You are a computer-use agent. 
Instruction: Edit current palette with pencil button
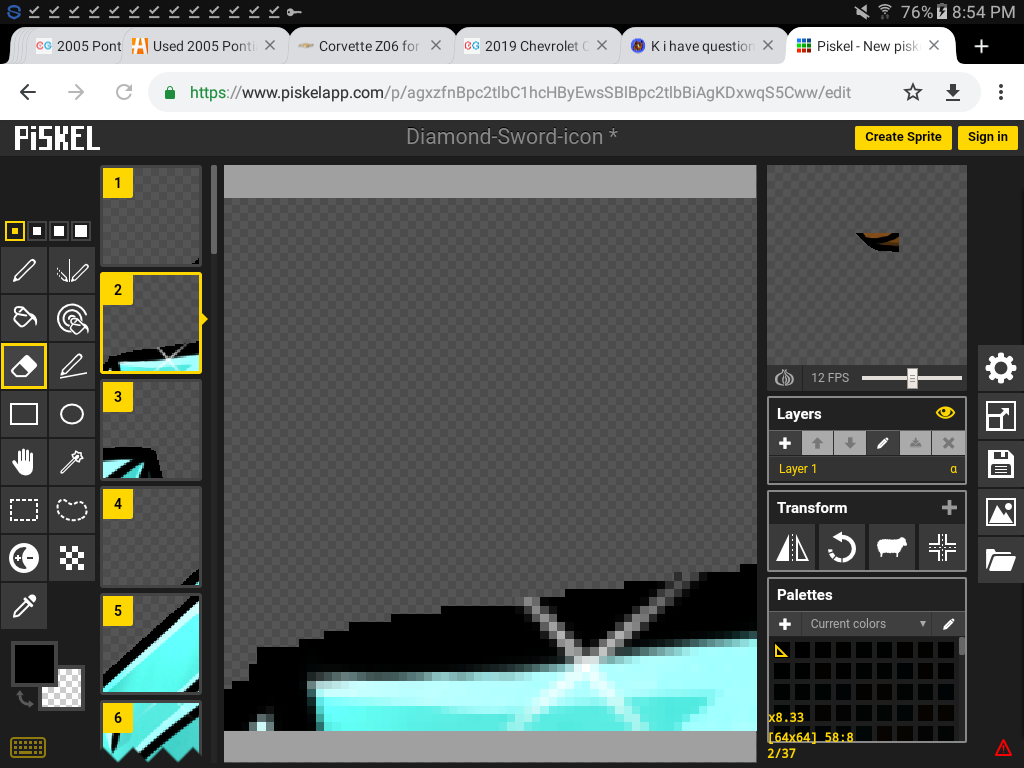949,624
